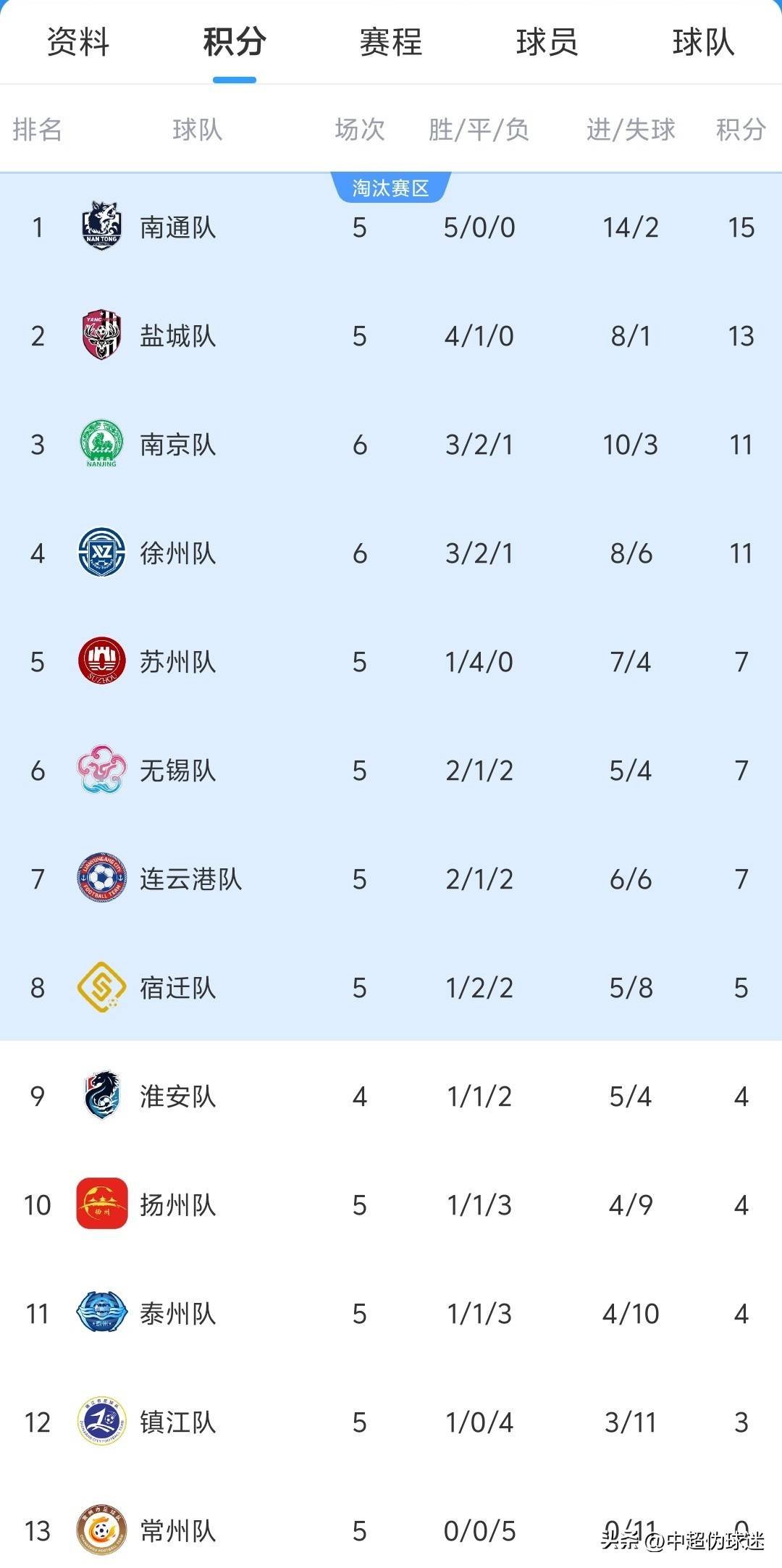Screen dimensions: 782x1568
Task: Tap the pink Wuxi team logo
Action: [x=101, y=770]
